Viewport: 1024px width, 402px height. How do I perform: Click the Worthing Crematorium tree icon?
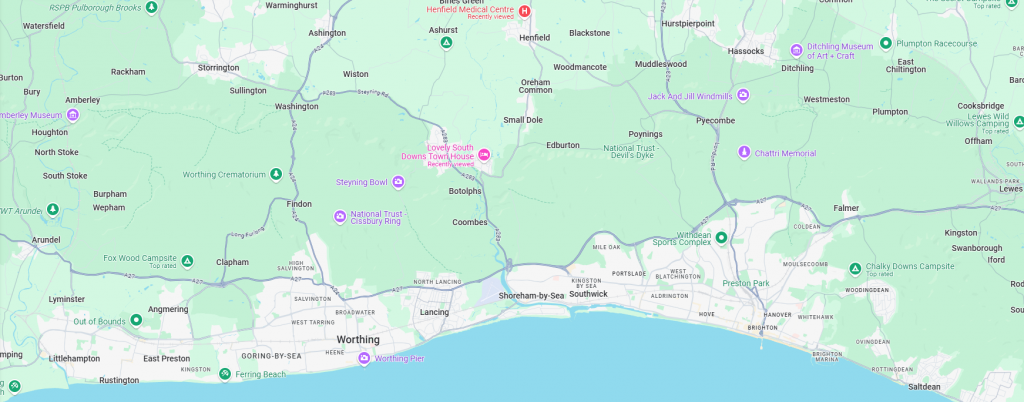pos(276,174)
